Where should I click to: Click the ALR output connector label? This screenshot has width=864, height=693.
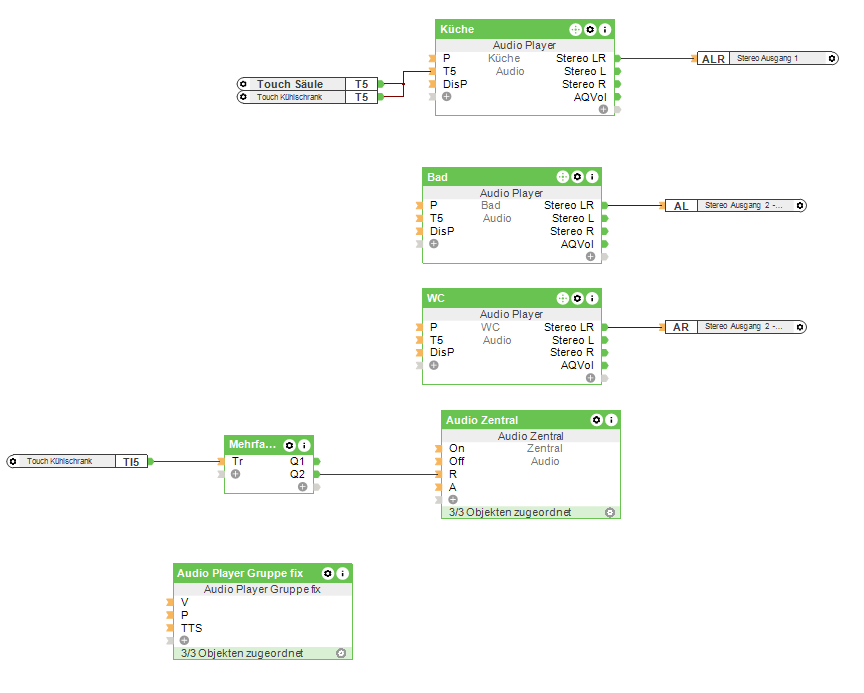click(713, 58)
